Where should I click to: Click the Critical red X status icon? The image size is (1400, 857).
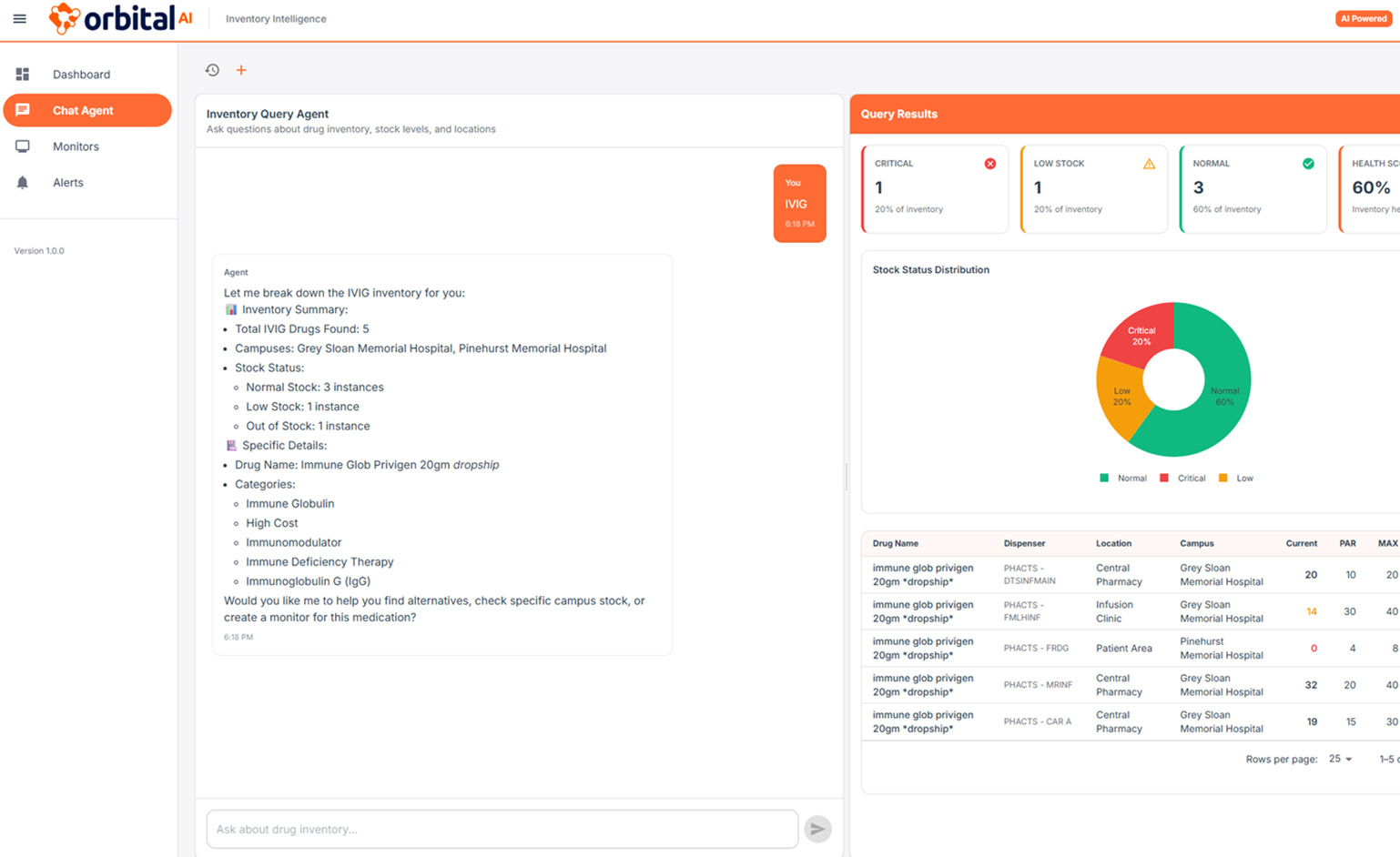989,164
